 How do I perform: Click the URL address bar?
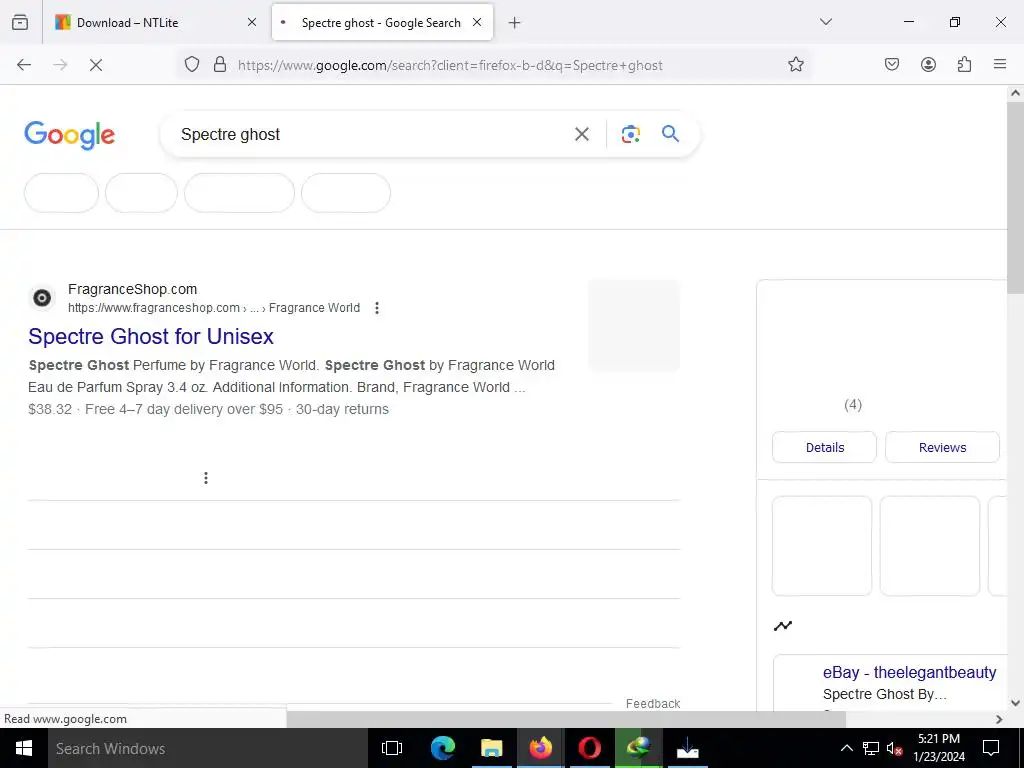[493, 65]
